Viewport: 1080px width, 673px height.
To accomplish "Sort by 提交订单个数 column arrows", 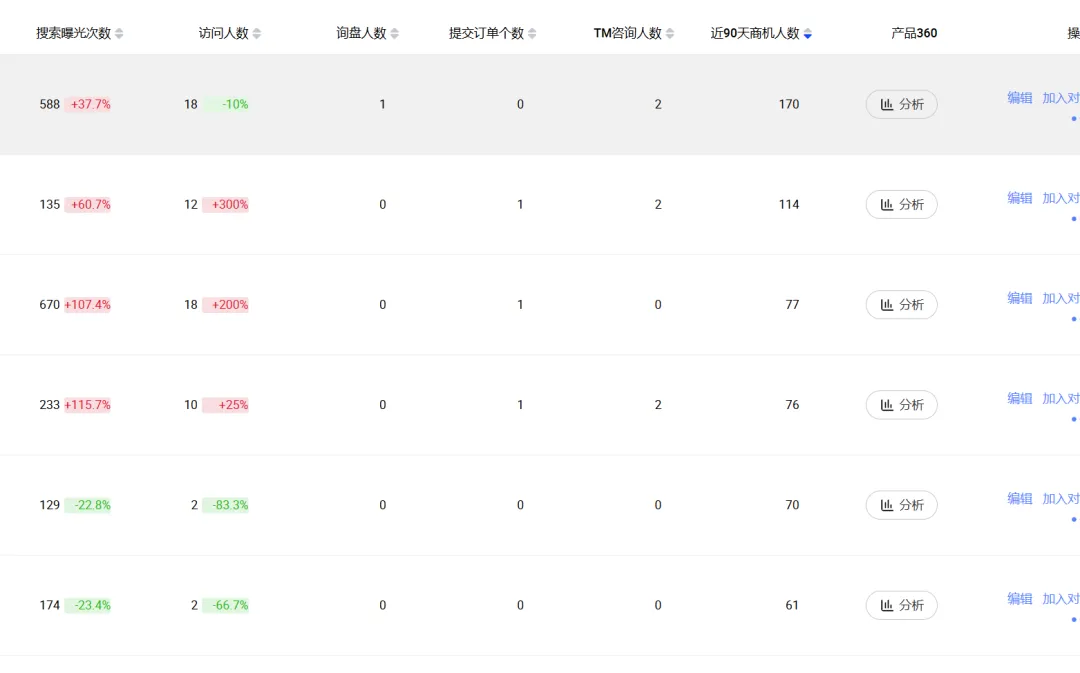I will click(x=532, y=34).
